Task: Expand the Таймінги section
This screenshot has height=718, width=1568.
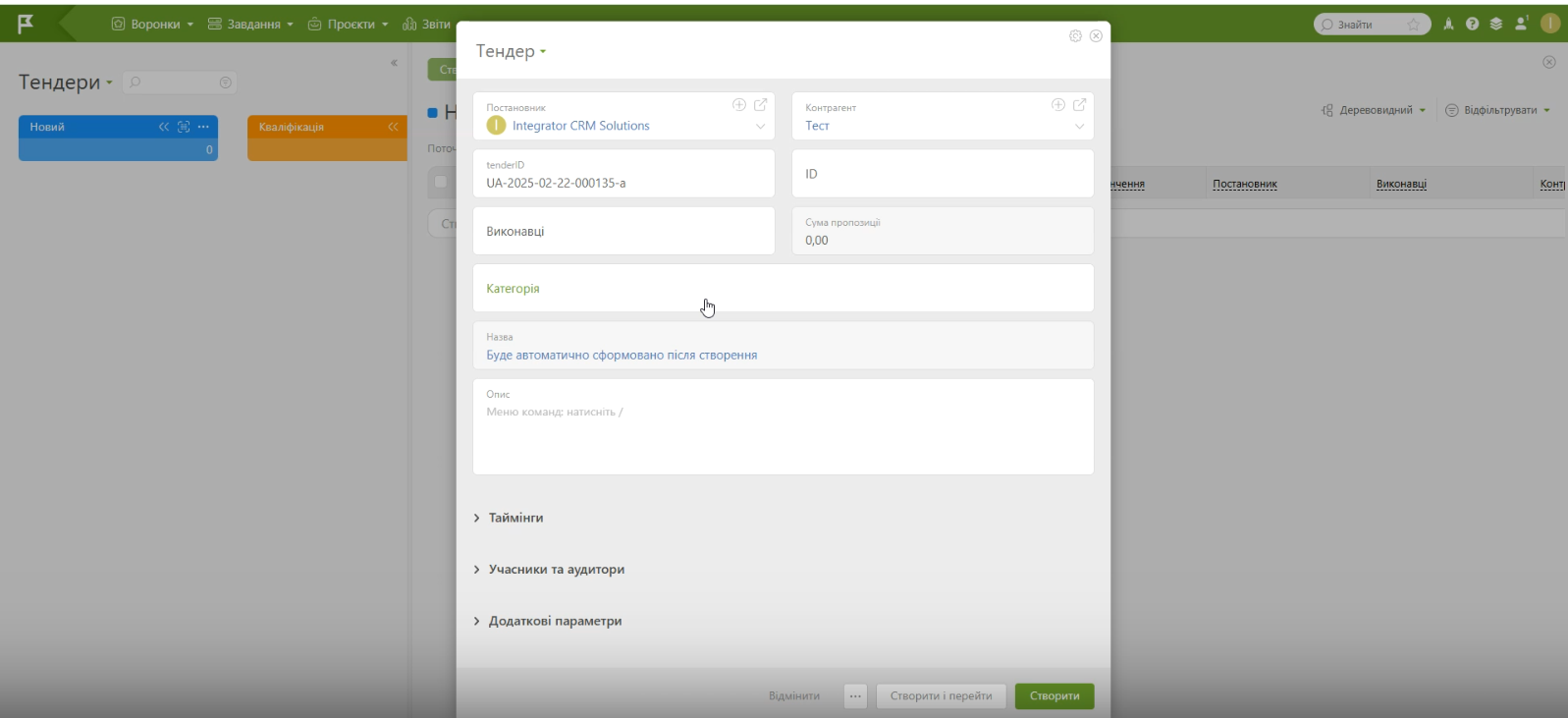Action: tap(515, 518)
